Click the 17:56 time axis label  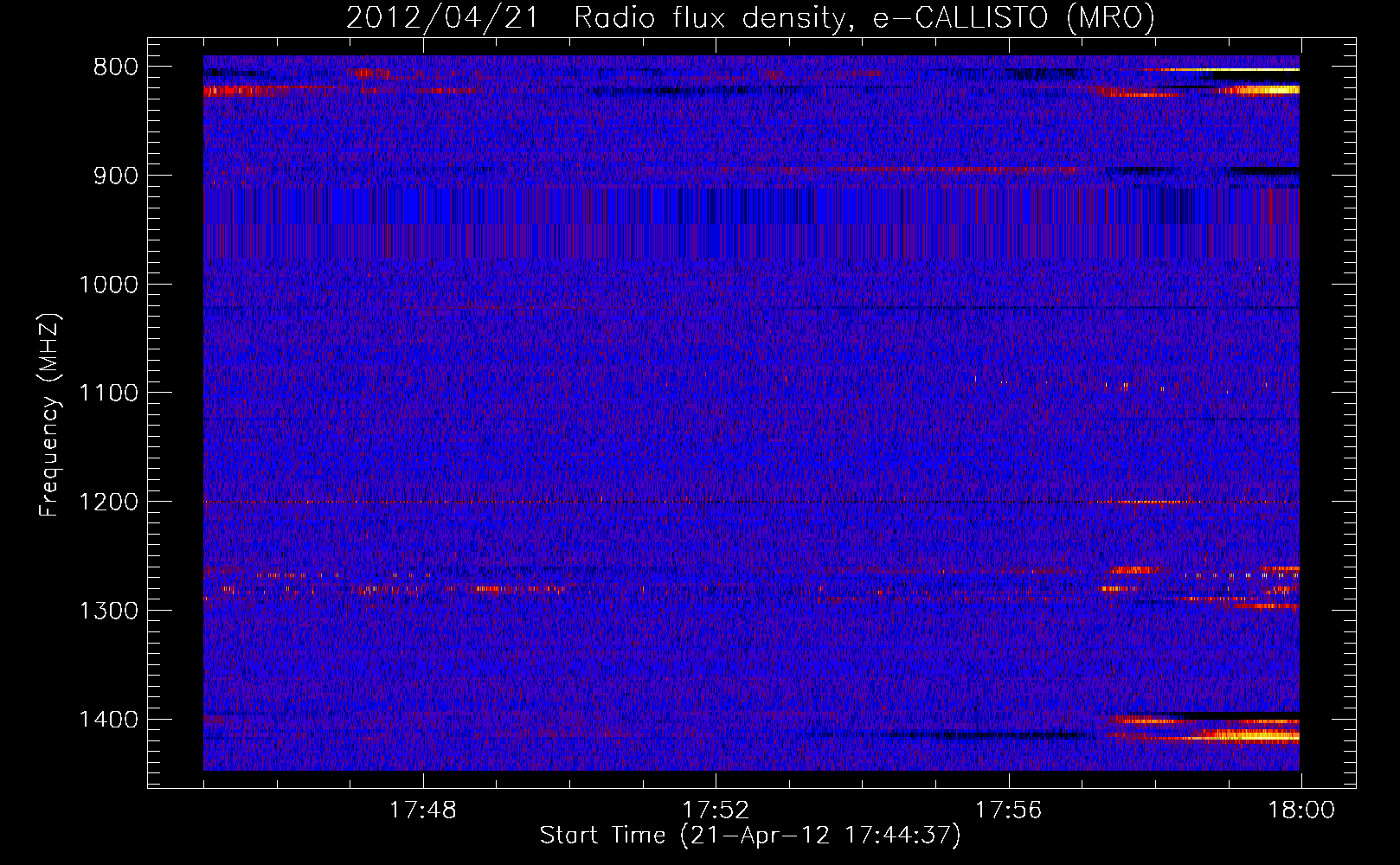1008,811
